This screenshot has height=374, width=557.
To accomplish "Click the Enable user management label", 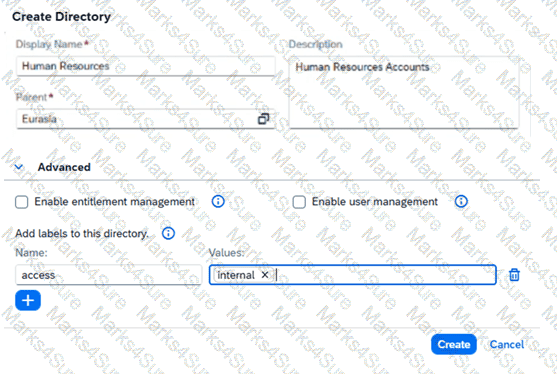I will (375, 202).
